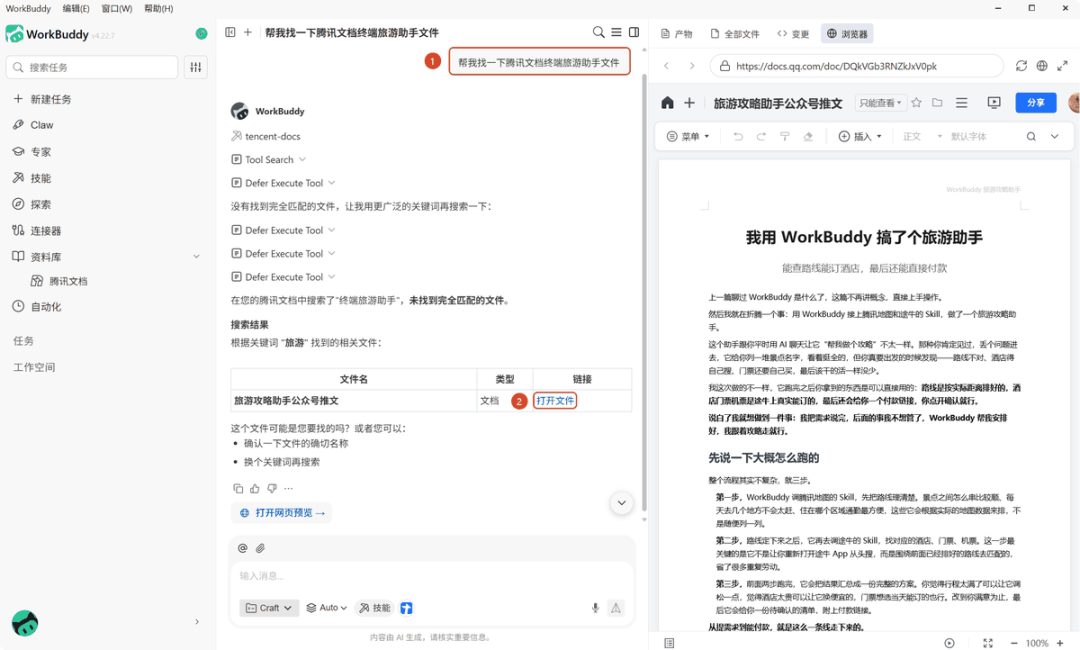Expand the document toolbar chevron
Image resolution: width=1080 pixels, height=650 pixels.
1055,136
